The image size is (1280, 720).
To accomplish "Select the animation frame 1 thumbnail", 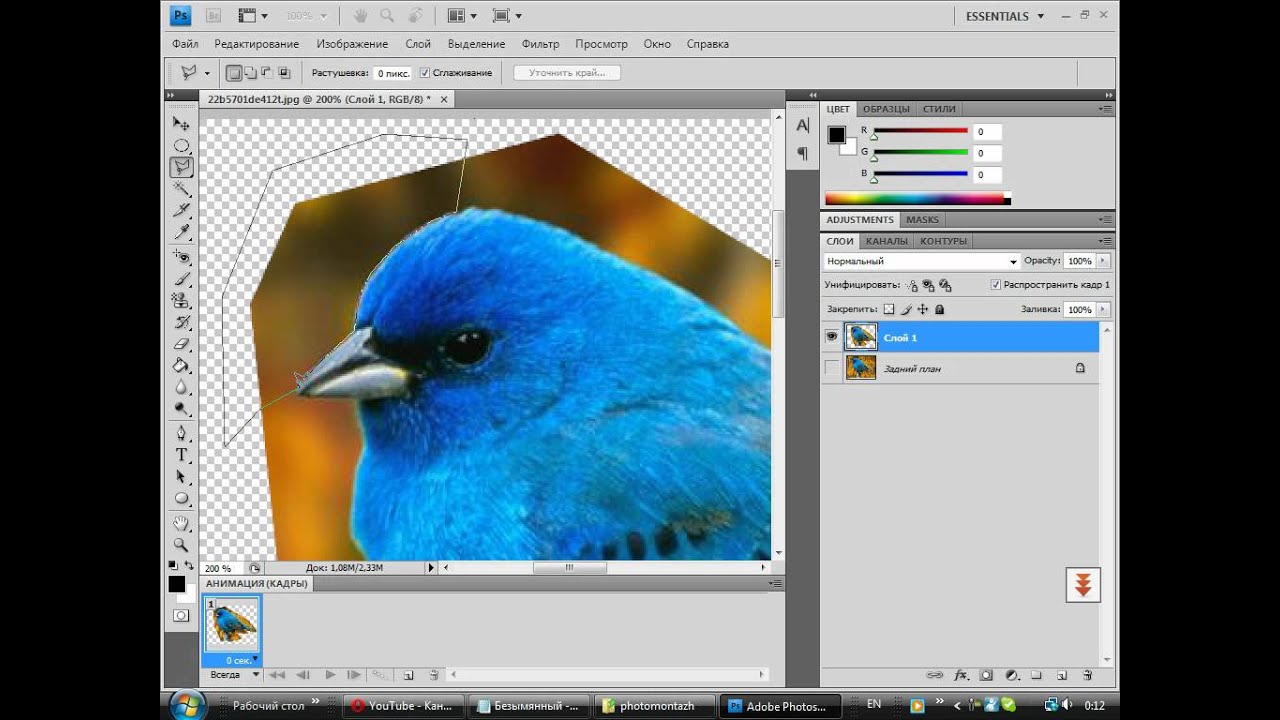I will (x=231, y=625).
